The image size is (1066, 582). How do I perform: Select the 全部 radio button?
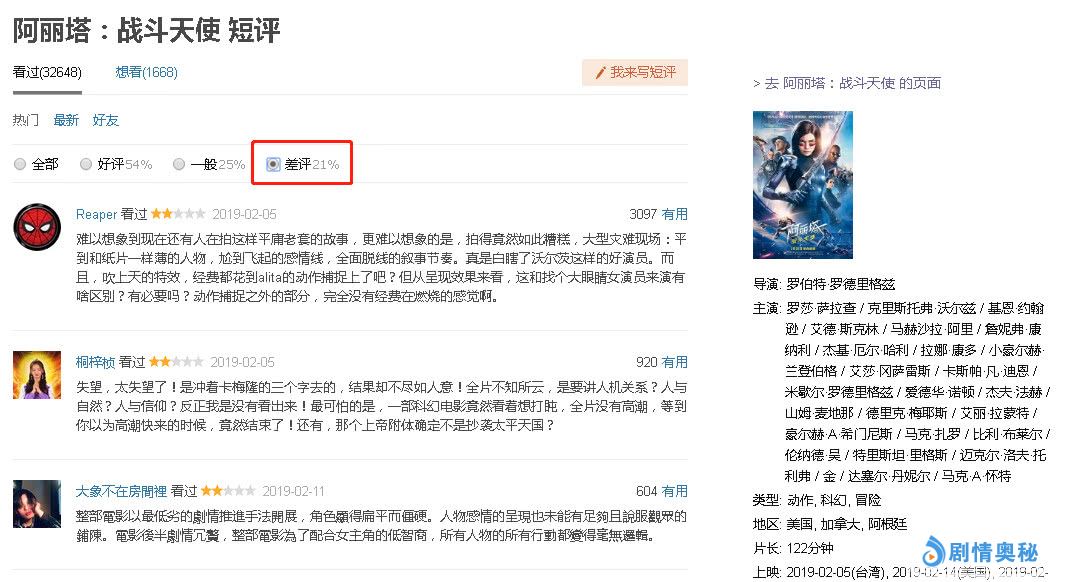pos(20,164)
